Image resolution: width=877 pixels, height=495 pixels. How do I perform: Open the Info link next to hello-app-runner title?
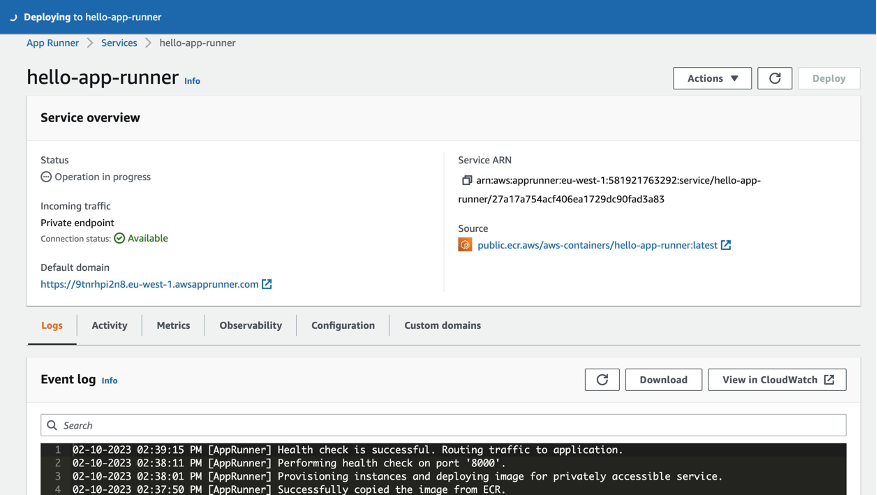192,81
